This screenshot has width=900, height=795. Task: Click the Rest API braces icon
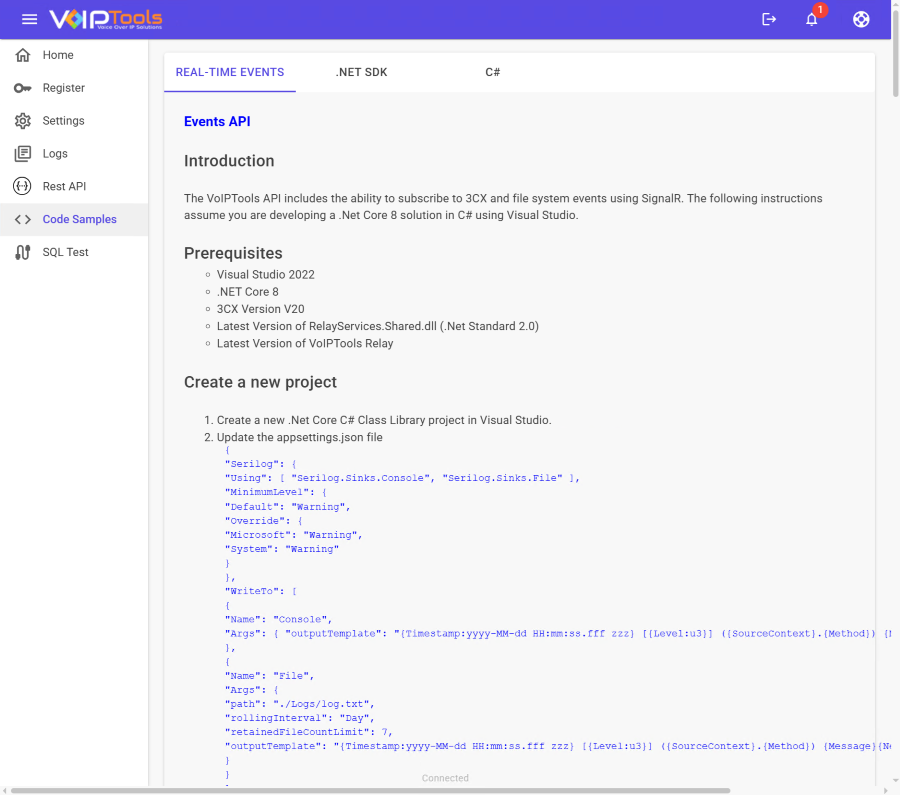click(x=23, y=186)
